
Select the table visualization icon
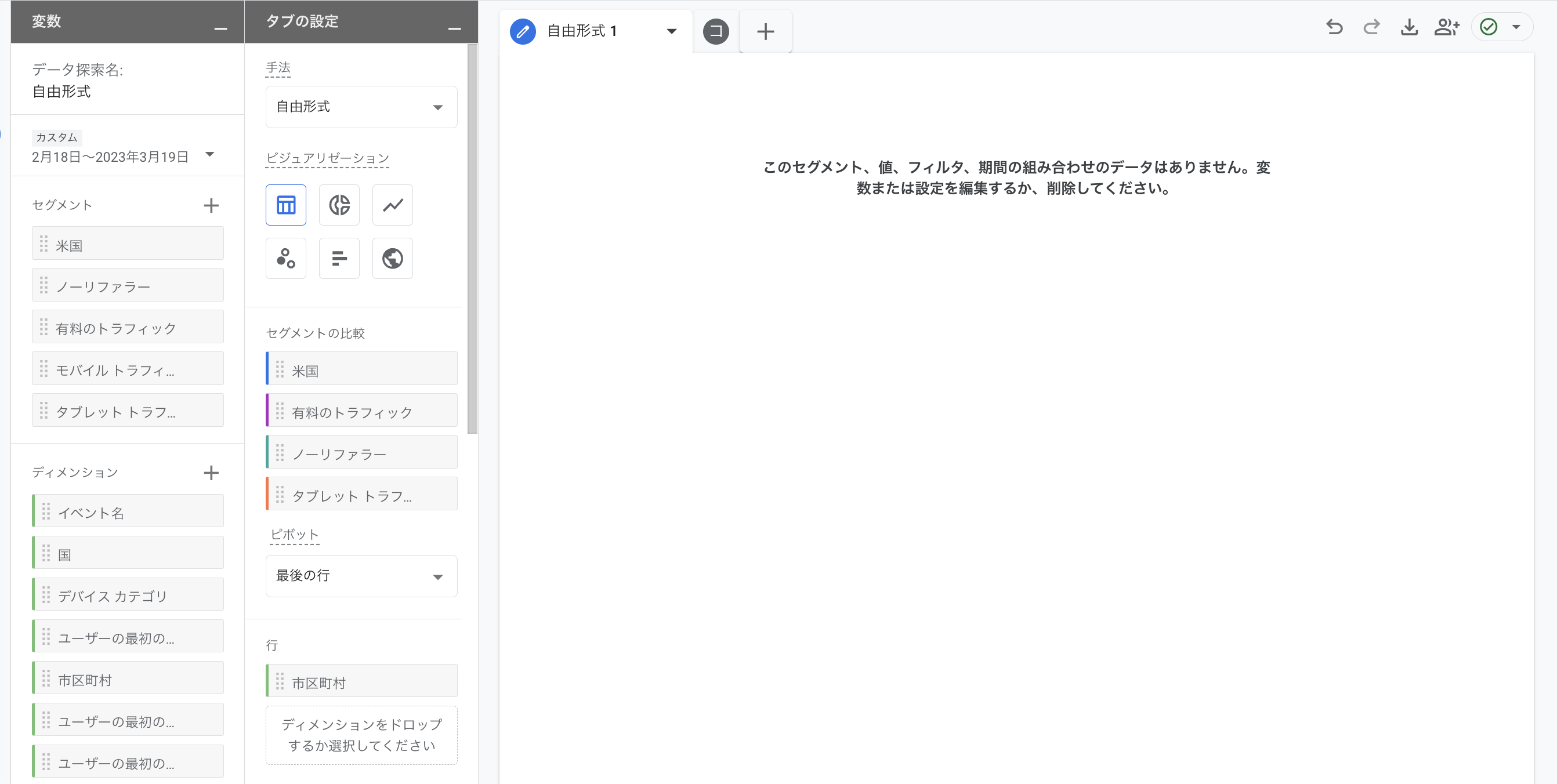point(286,205)
